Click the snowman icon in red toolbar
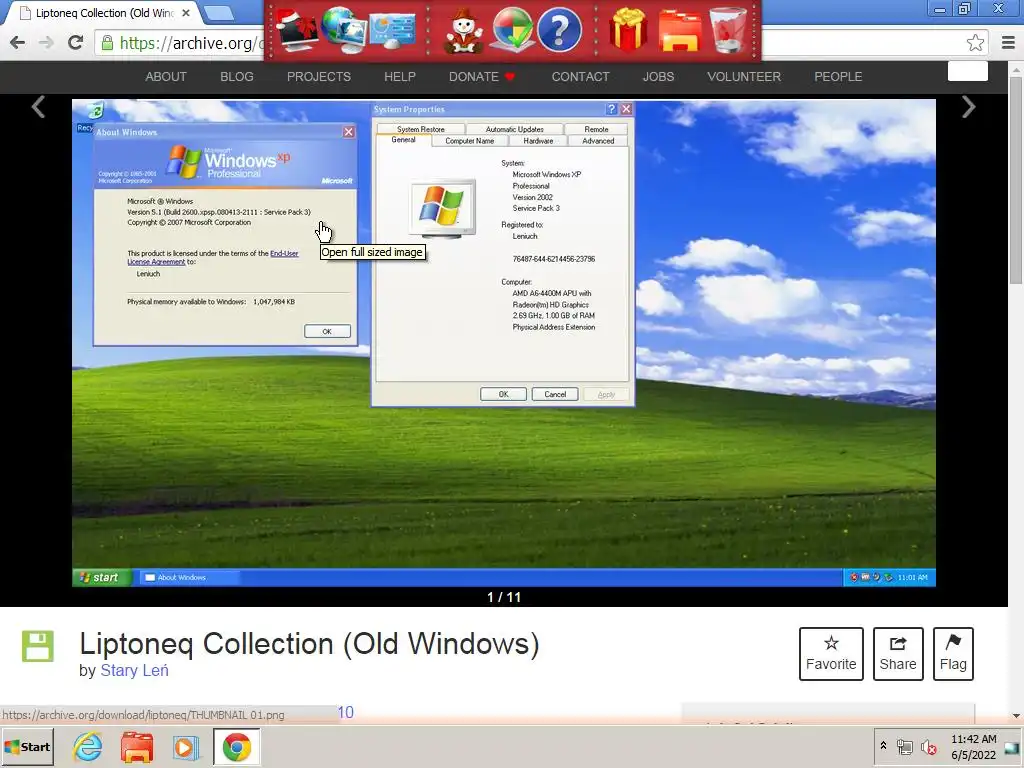This screenshot has height=768, width=1024. (x=464, y=31)
